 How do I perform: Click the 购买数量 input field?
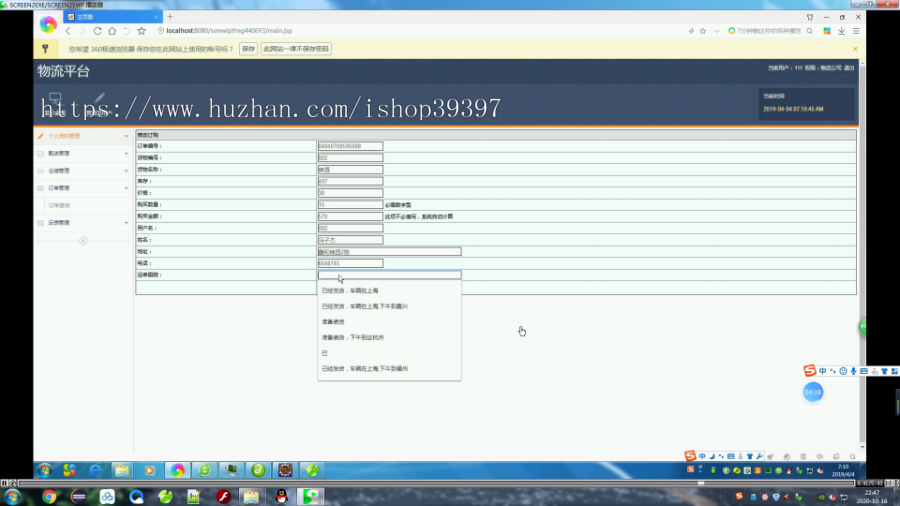click(350, 205)
